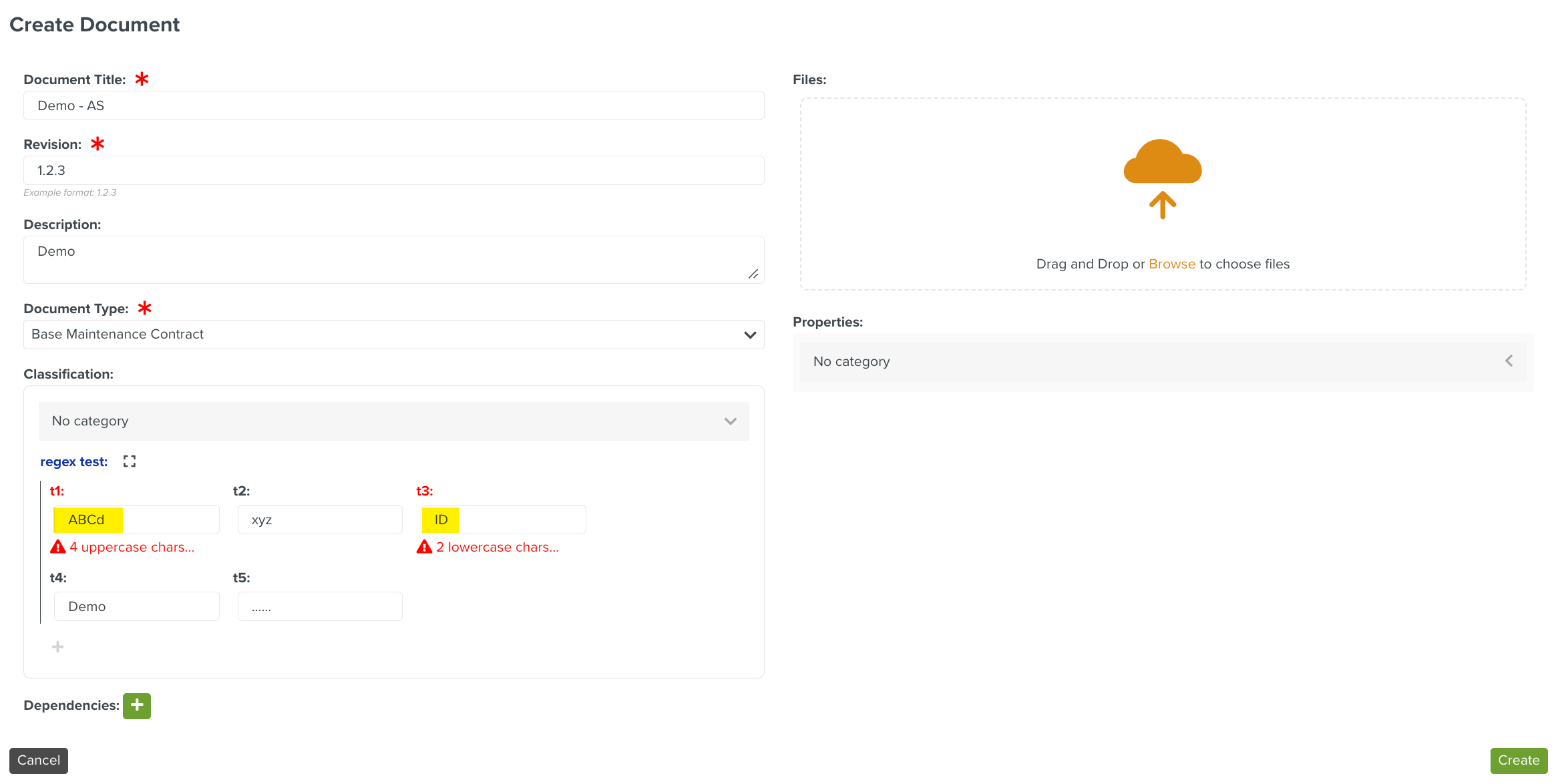Screen dimensions: 1556x784
Task: Click the t3 field containing ID
Action: [x=504, y=520]
